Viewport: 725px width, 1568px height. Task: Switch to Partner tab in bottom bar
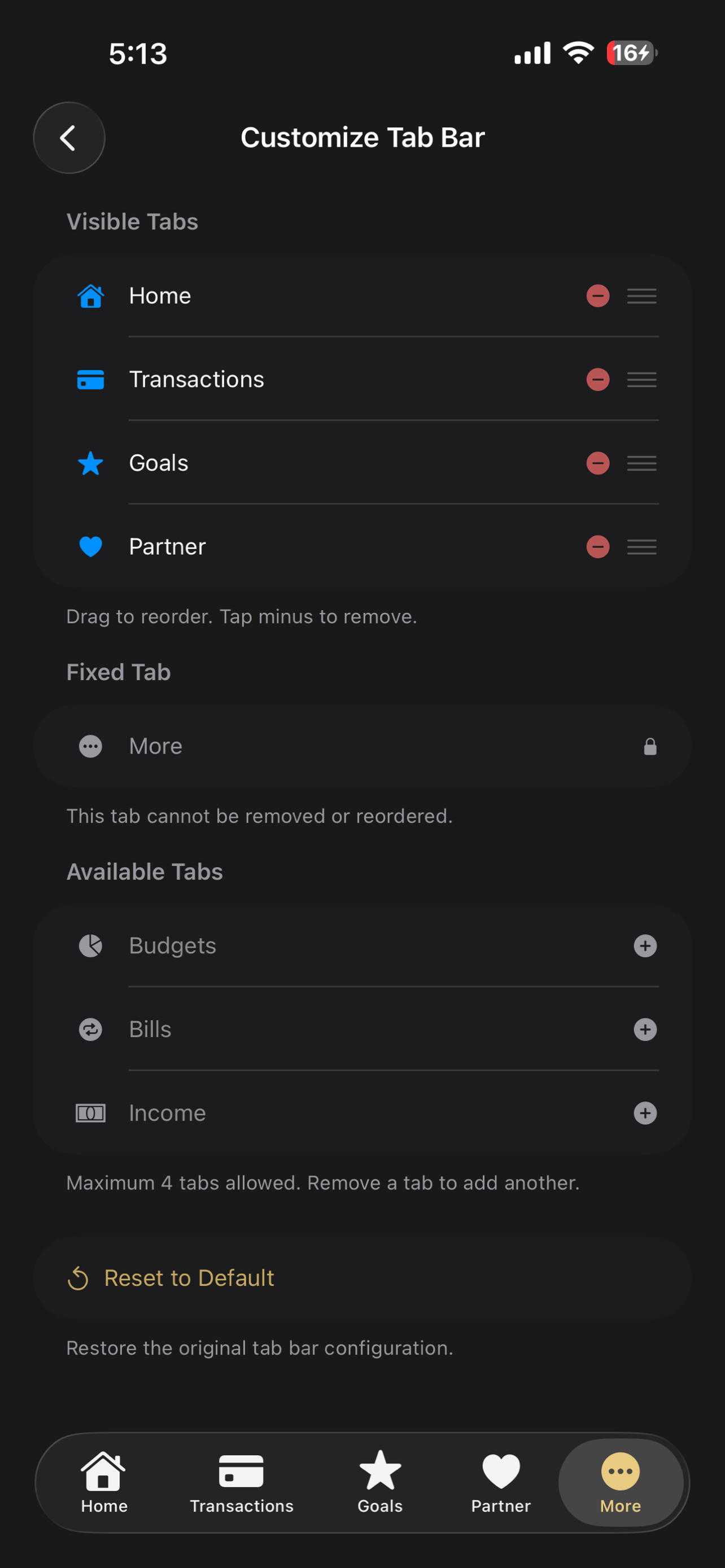pyautogui.click(x=501, y=1483)
